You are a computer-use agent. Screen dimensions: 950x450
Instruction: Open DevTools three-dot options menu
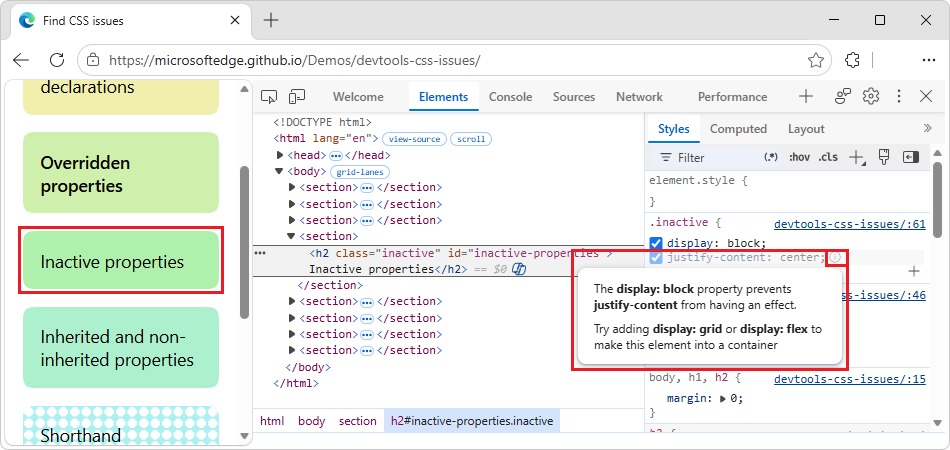(899, 96)
